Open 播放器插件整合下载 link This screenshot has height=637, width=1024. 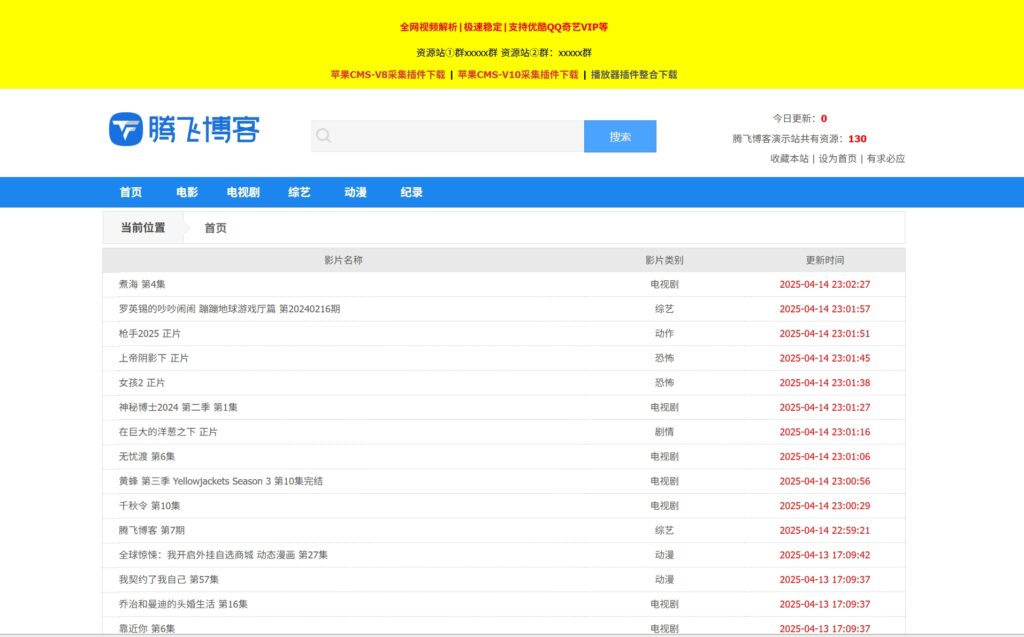[x=634, y=74]
